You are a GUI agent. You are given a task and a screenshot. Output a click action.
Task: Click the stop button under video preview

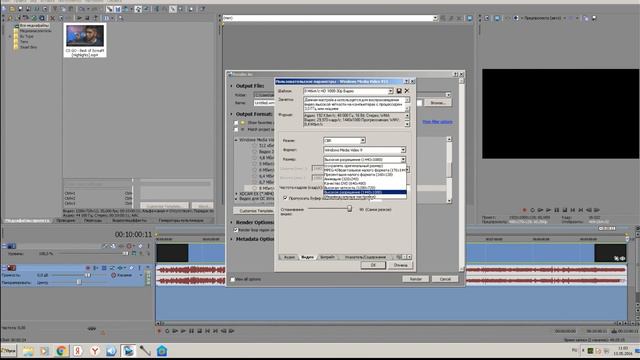tap(565, 210)
